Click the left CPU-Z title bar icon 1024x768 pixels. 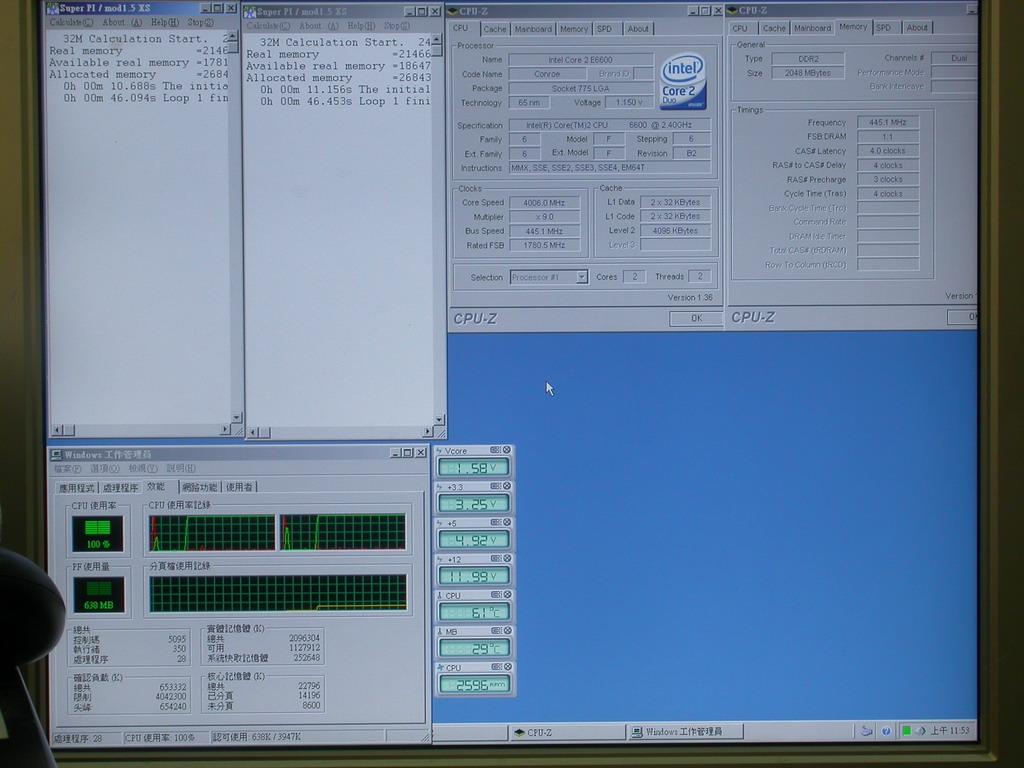tap(453, 10)
